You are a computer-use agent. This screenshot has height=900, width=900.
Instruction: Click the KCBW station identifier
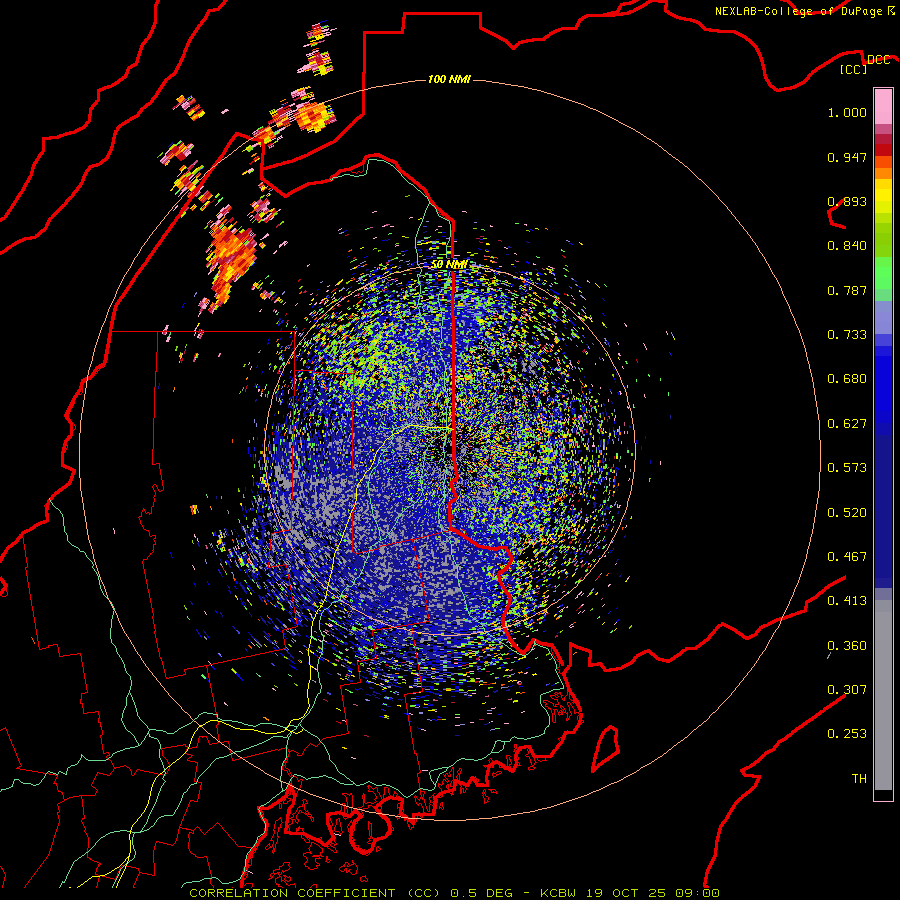[x=558, y=893]
